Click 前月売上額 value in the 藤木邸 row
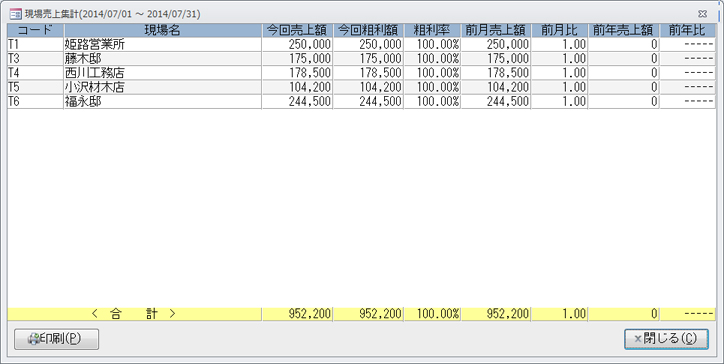The image size is (724, 364). pos(496,59)
